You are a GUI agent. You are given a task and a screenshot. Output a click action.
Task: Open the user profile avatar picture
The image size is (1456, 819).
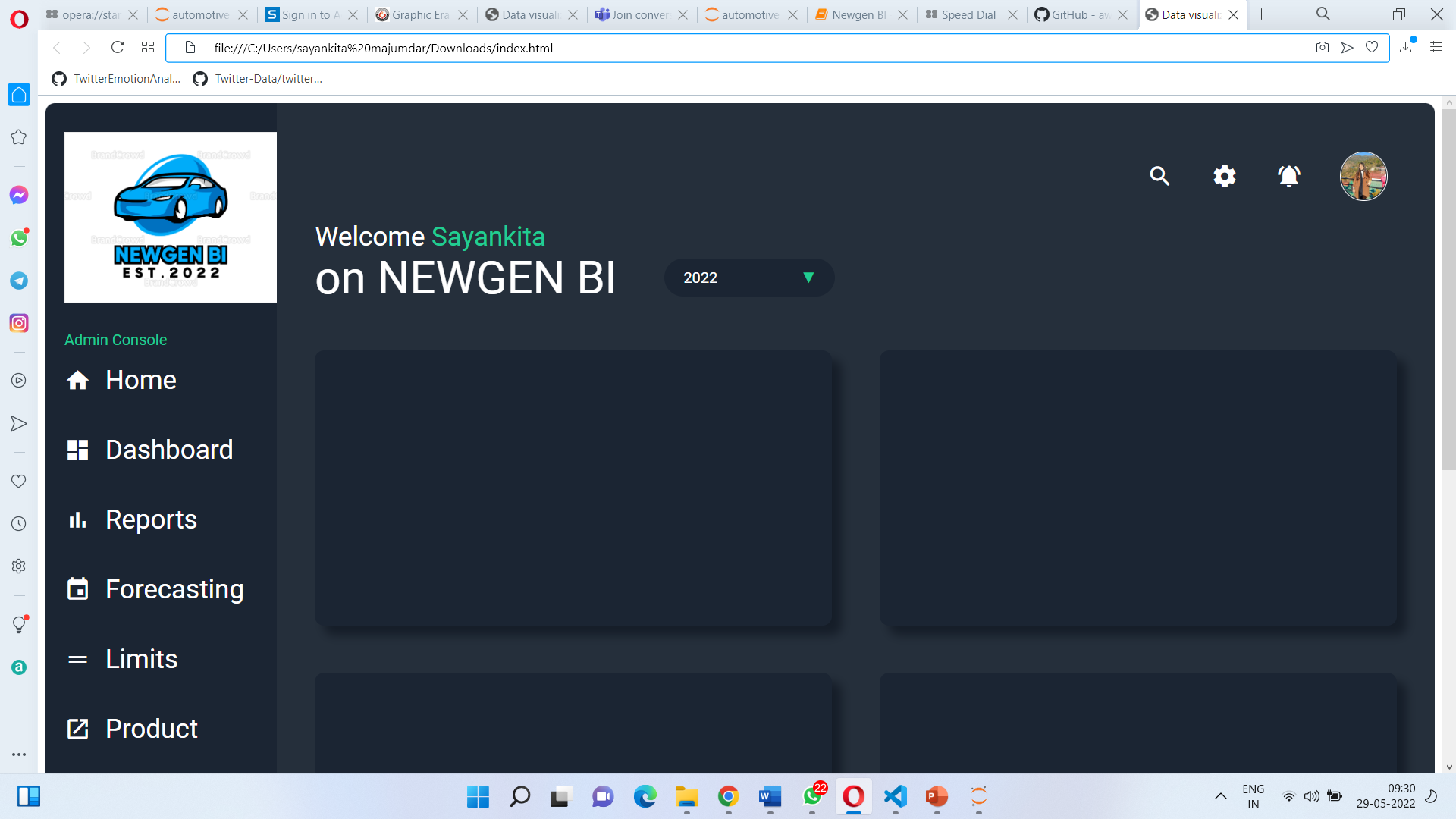point(1363,176)
